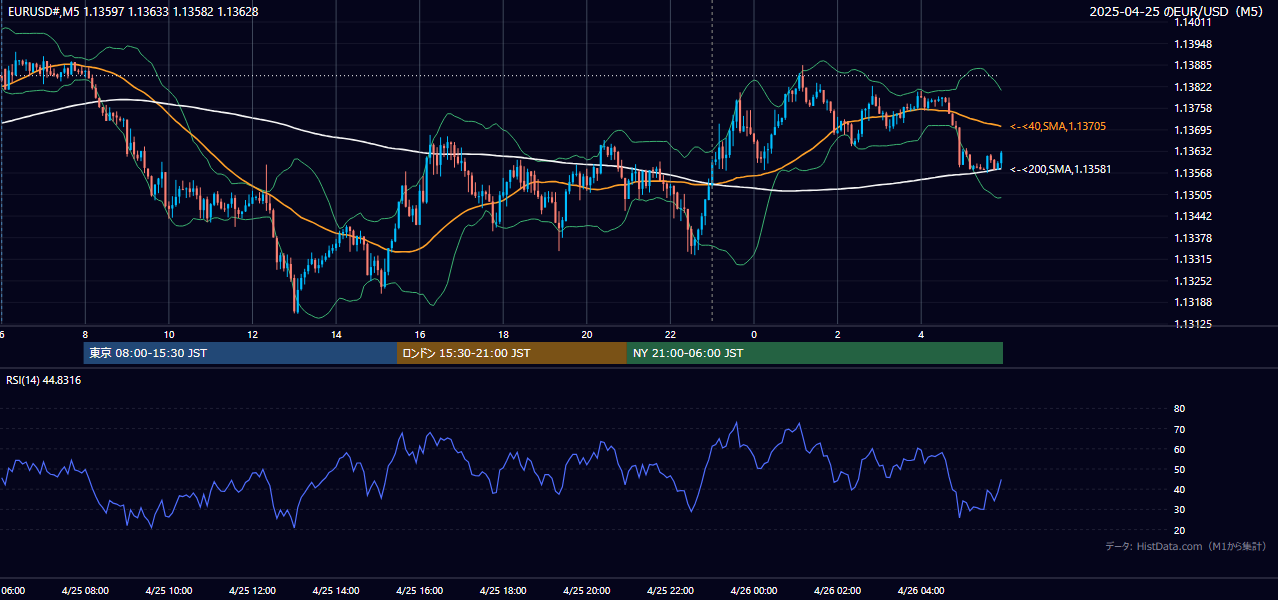The width and height of the screenshot is (1278, 600).
Task: Click price axis value 1.13632
Action: pos(1194,151)
